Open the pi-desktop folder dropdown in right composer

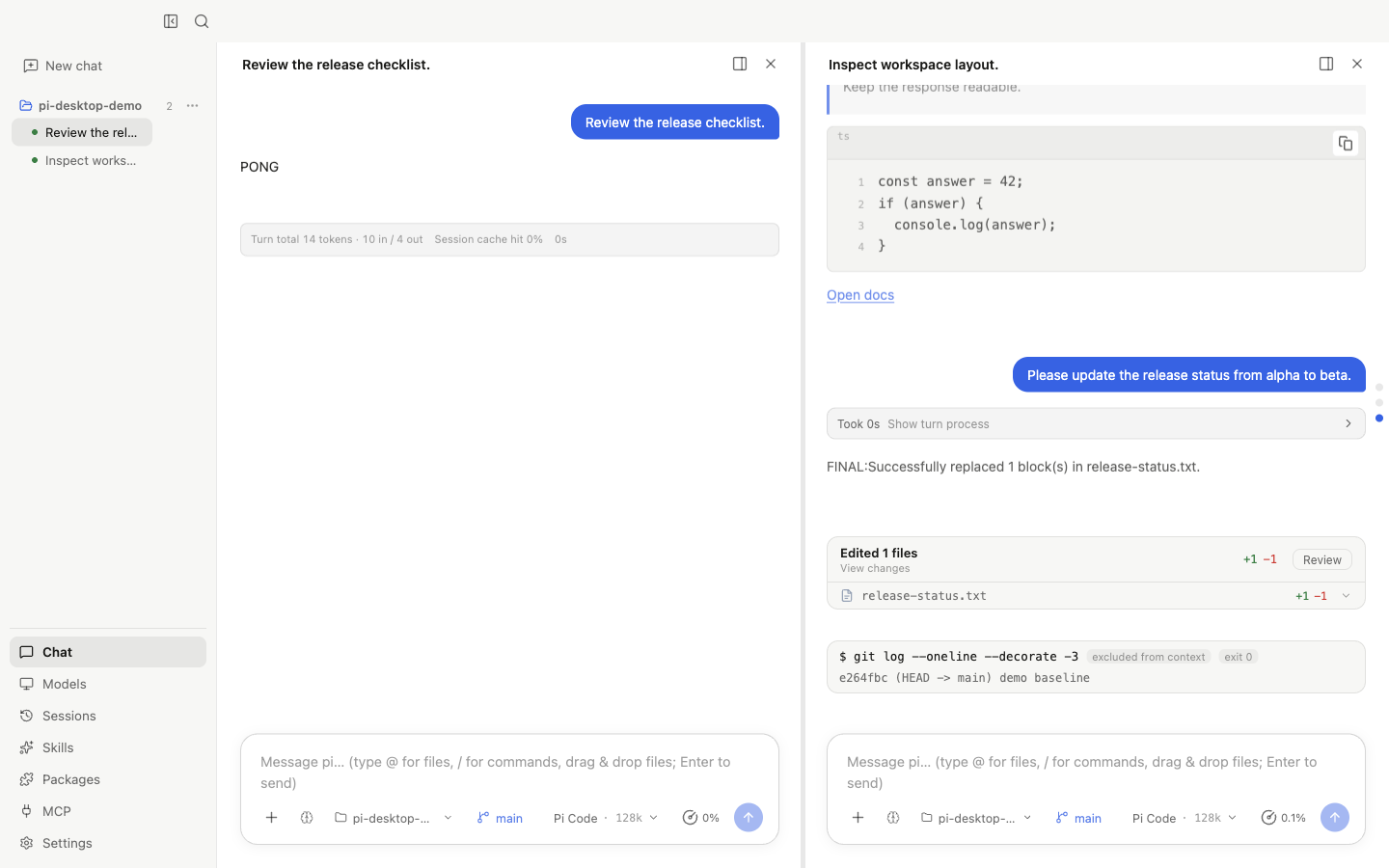coord(976,818)
